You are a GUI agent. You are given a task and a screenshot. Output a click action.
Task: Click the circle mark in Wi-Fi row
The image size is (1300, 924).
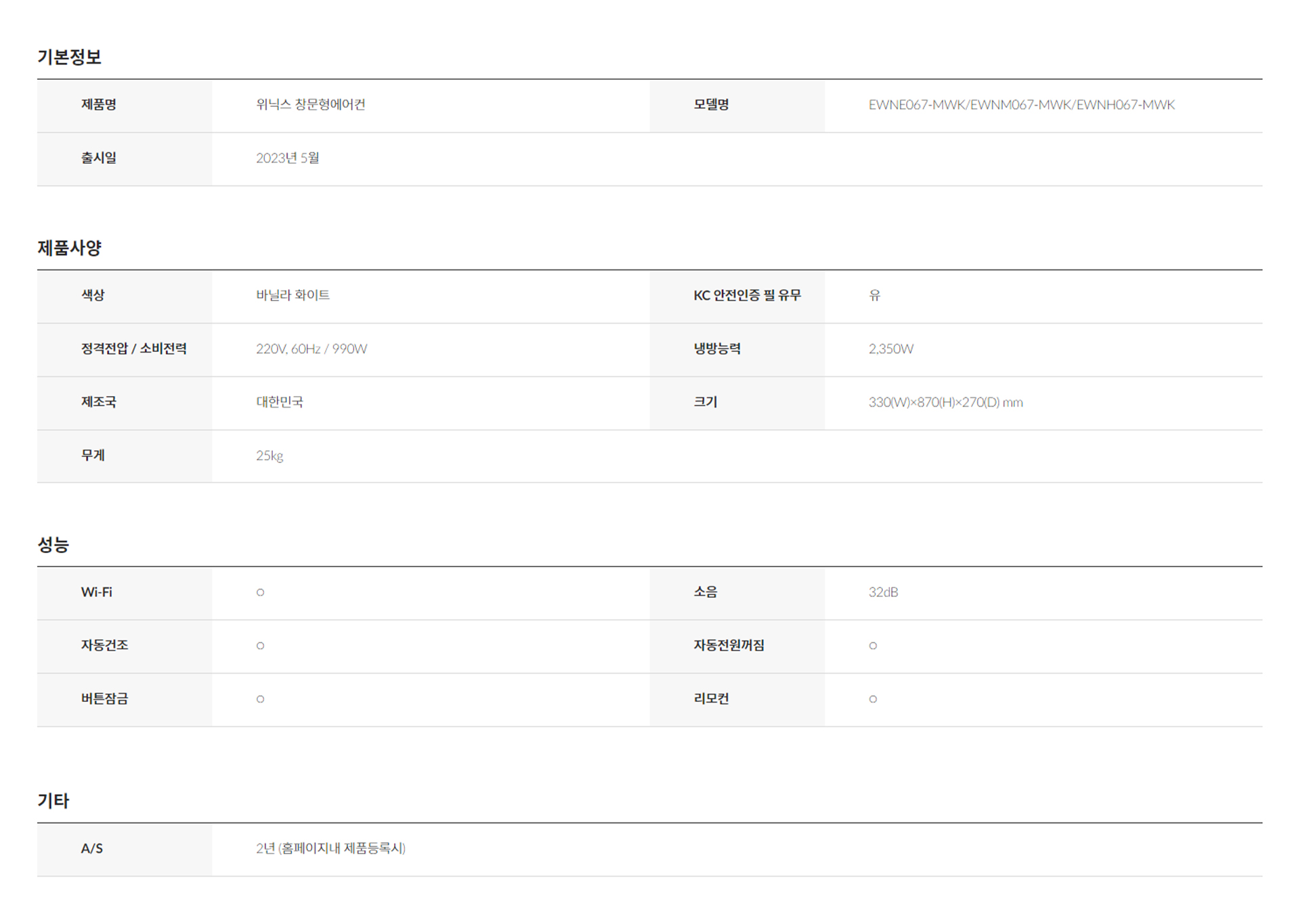click(x=260, y=592)
